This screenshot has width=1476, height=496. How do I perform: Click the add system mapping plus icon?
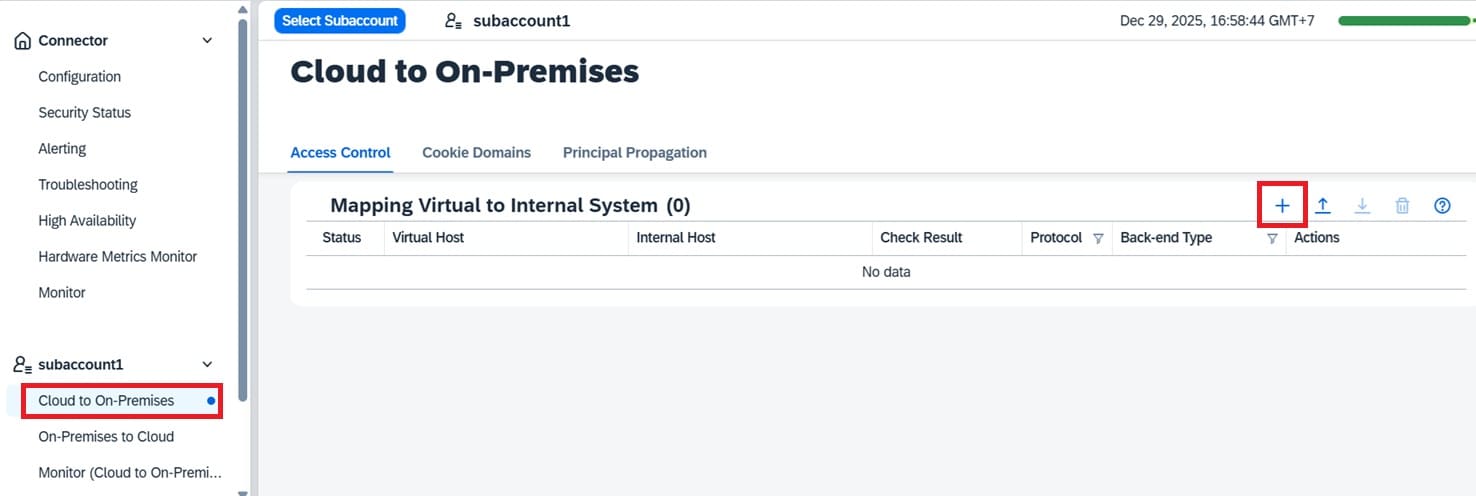tap(1282, 206)
